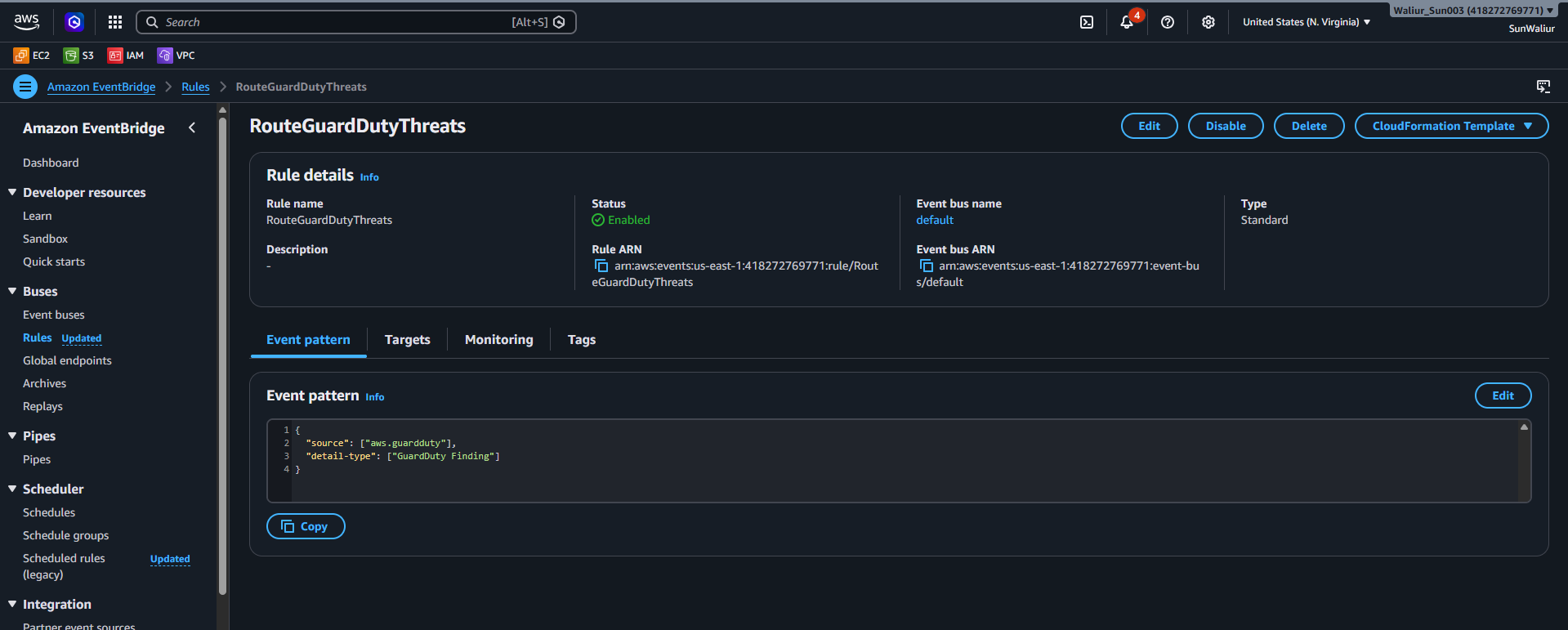Disable the RouteGuardDutyThreats rule
This screenshot has width=1568, height=630.
tap(1226, 126)
